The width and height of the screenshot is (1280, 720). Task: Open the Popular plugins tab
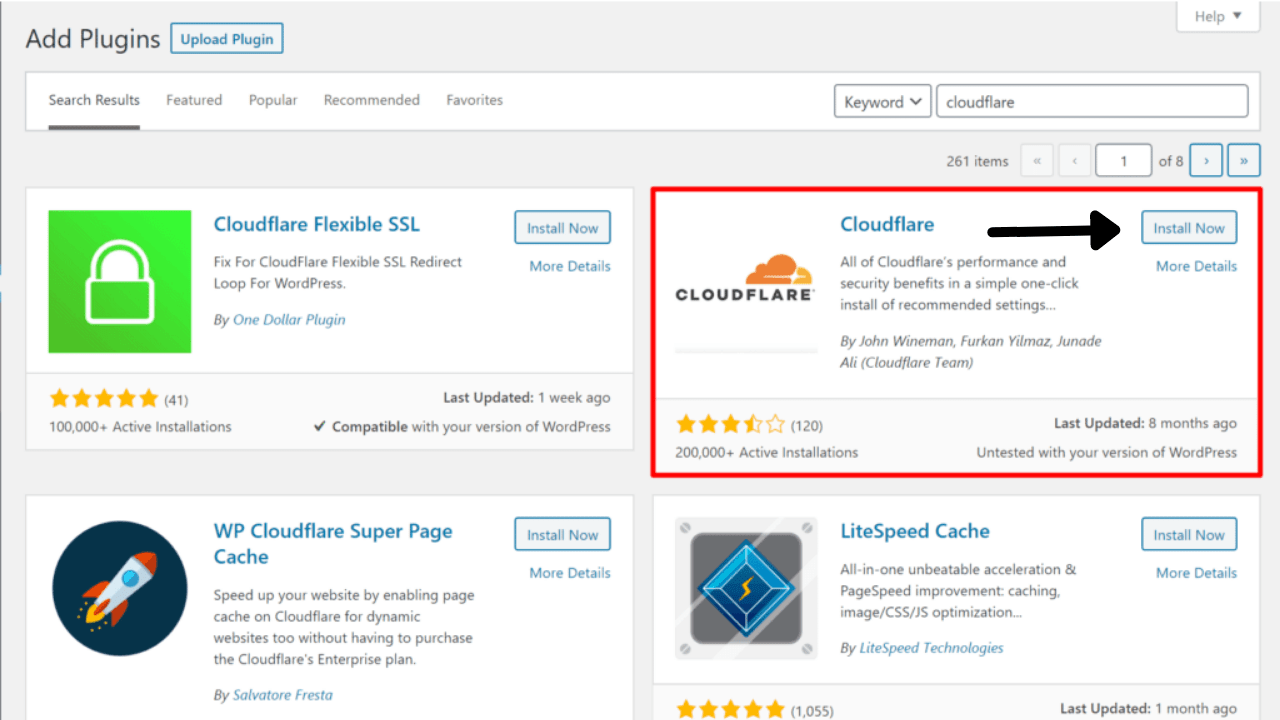point(273,100)
